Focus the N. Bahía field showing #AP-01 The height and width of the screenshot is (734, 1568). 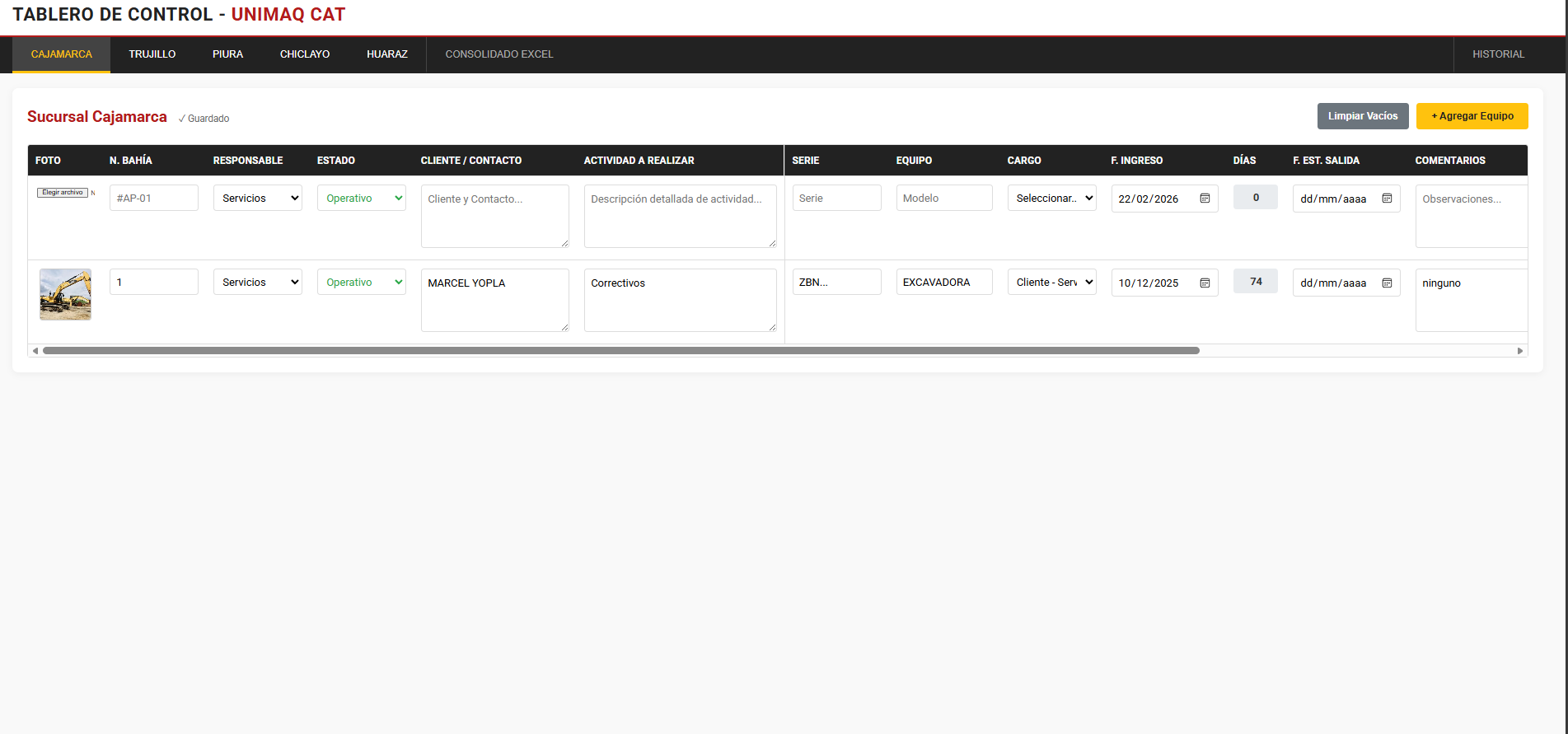pos(154,198)
